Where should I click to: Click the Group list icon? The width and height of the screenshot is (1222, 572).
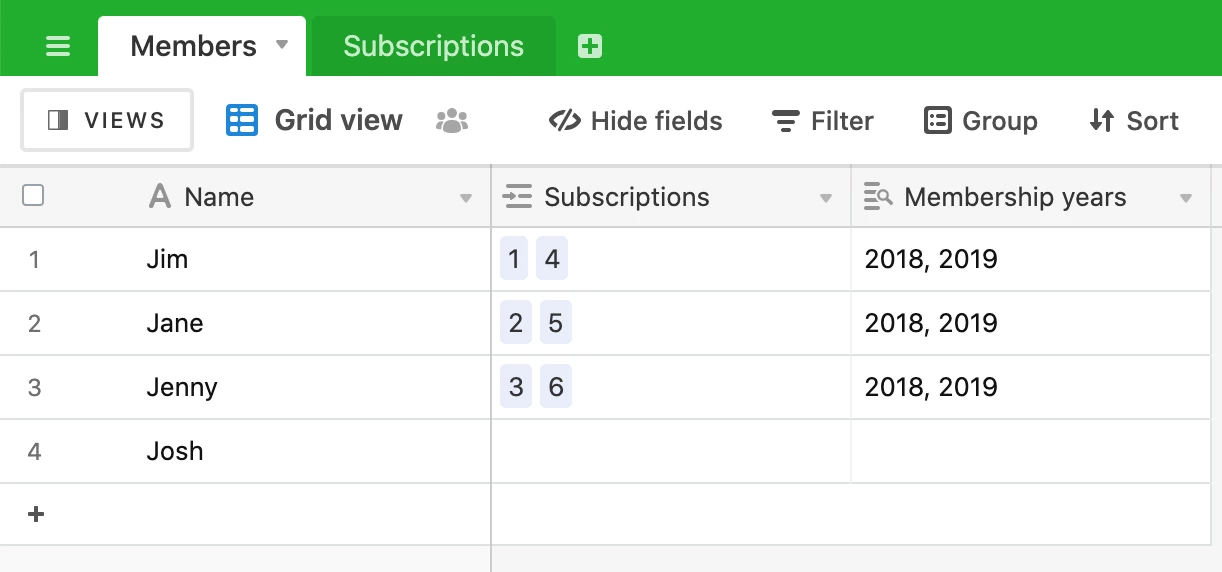(x=937, y=121)
